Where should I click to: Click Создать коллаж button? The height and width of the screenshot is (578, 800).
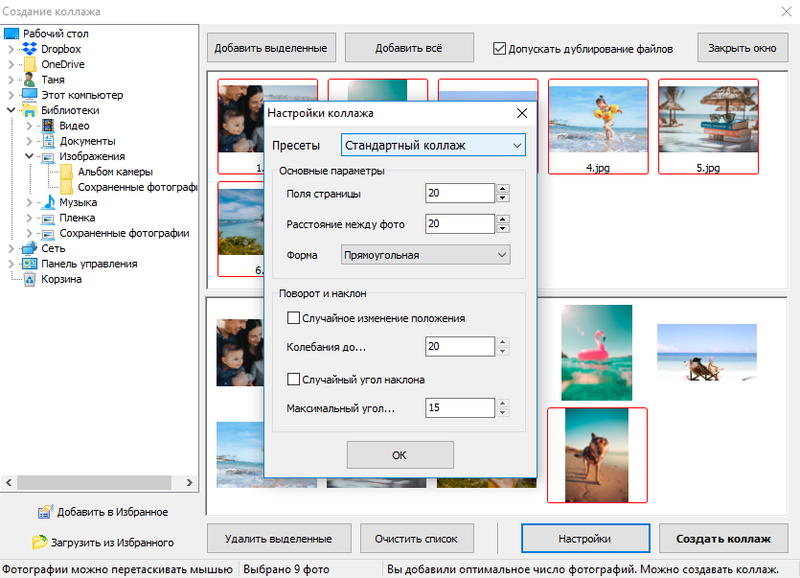click(723, 538)
